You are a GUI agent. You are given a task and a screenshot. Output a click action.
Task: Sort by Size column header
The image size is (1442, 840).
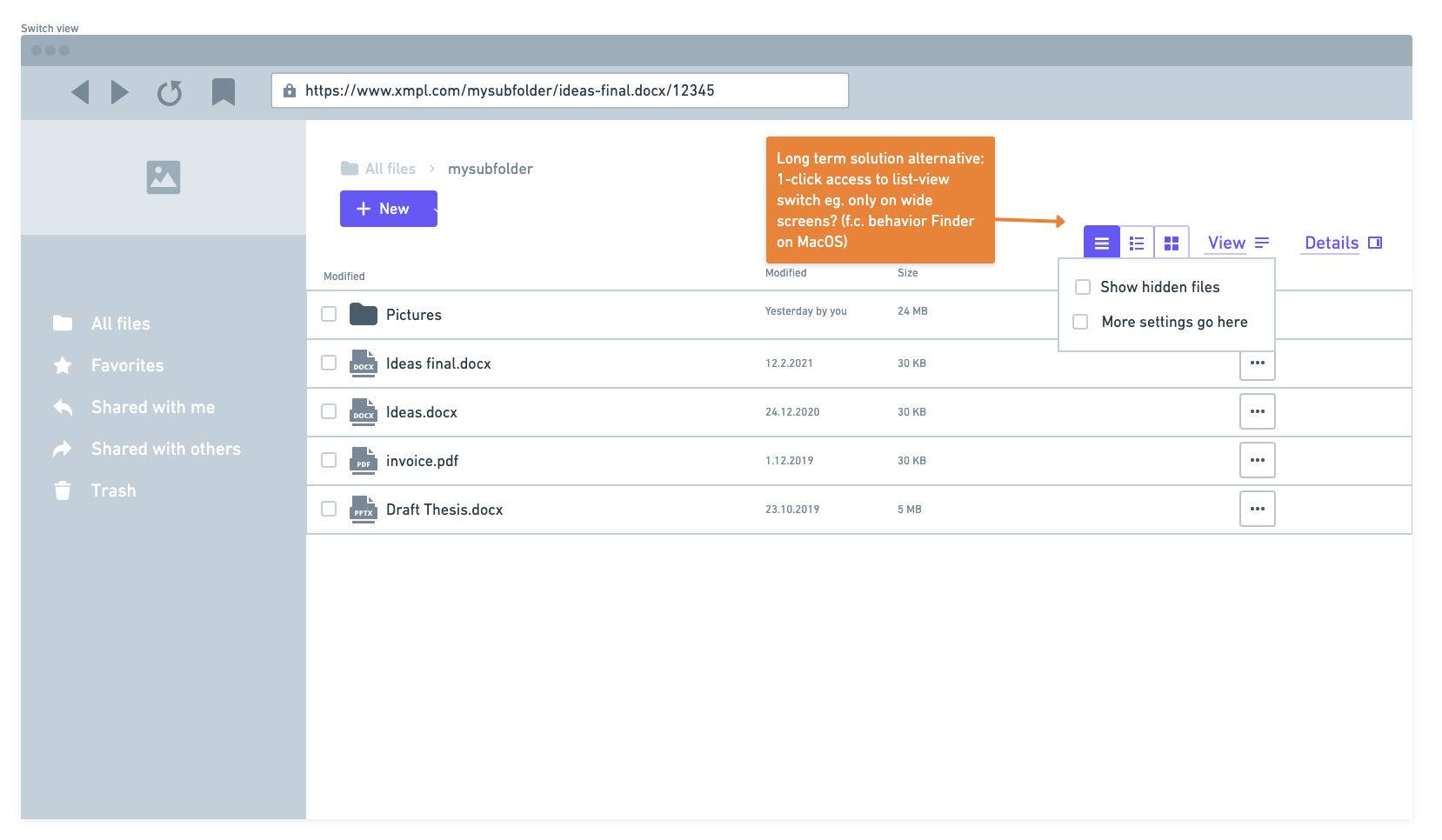coord(908,273)
